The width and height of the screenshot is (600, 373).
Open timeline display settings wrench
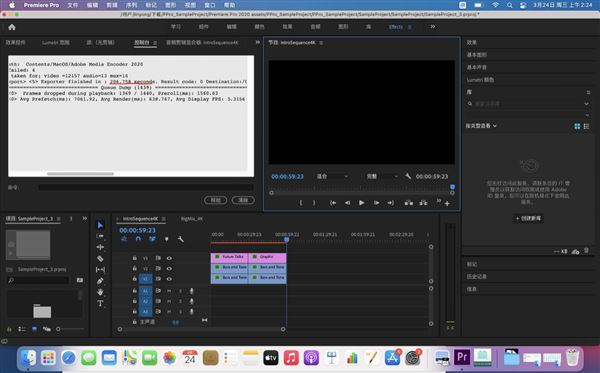point(181,239)
